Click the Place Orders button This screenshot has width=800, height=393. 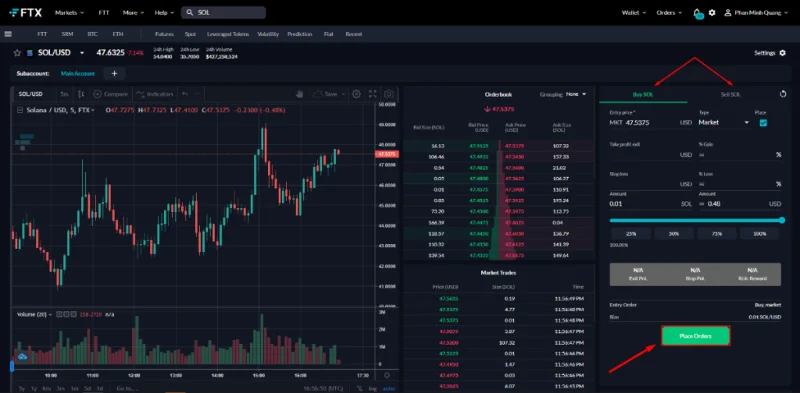pos(695,336)
